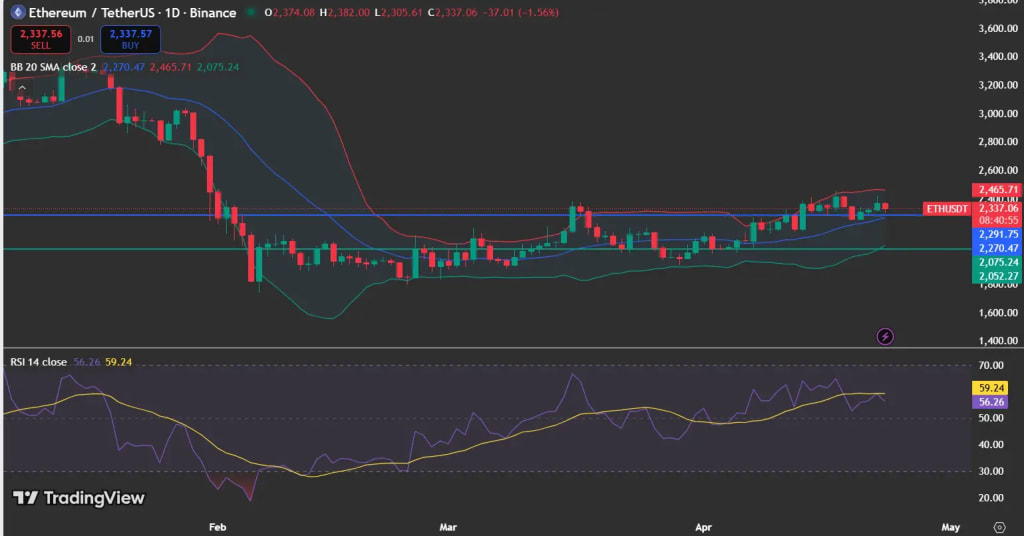Viewport: 1024px width, 536px height.
Task: Click the Apr label on time axis
Action: (703, 527)
